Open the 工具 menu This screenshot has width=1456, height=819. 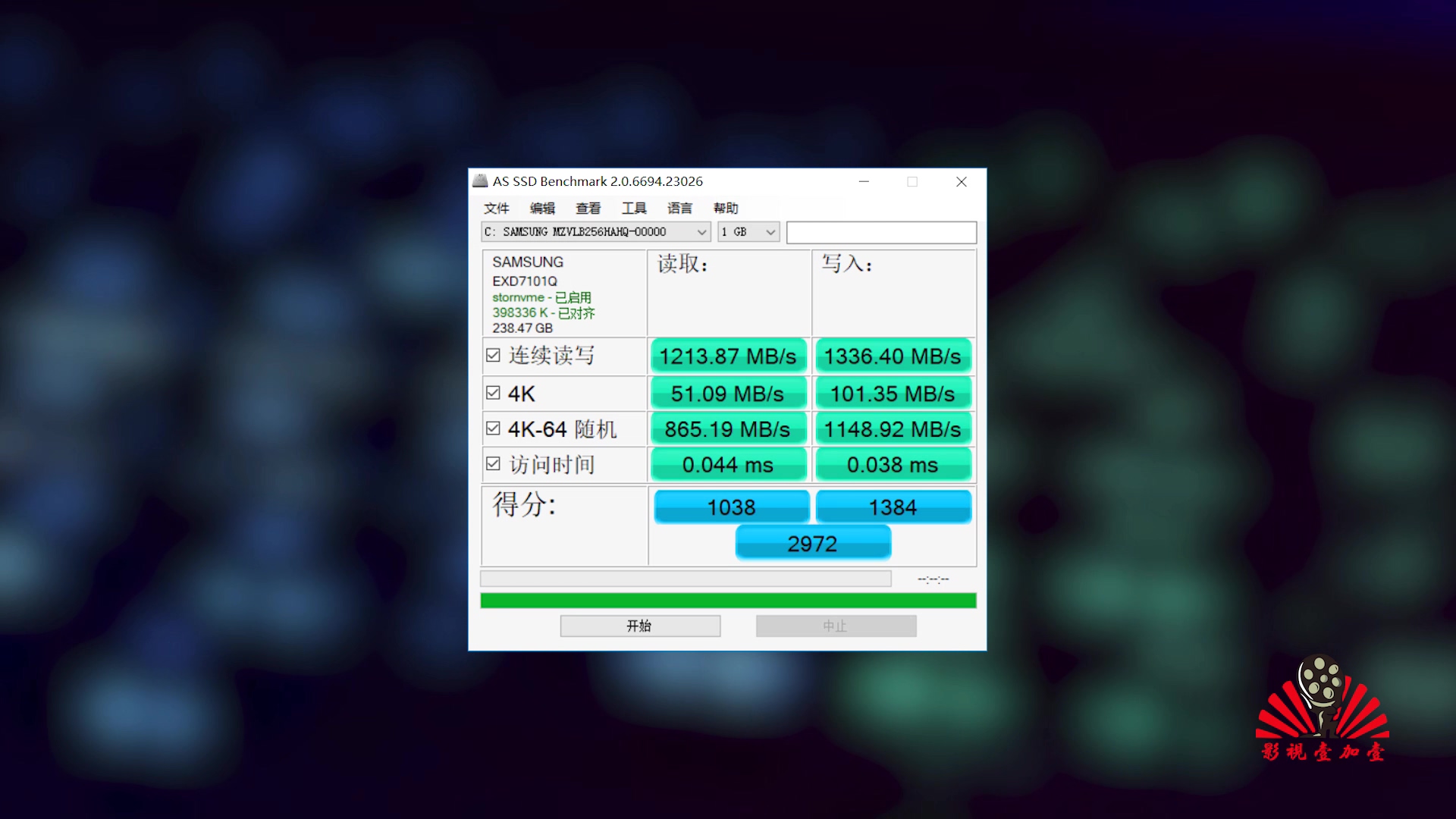coord(634,209)
